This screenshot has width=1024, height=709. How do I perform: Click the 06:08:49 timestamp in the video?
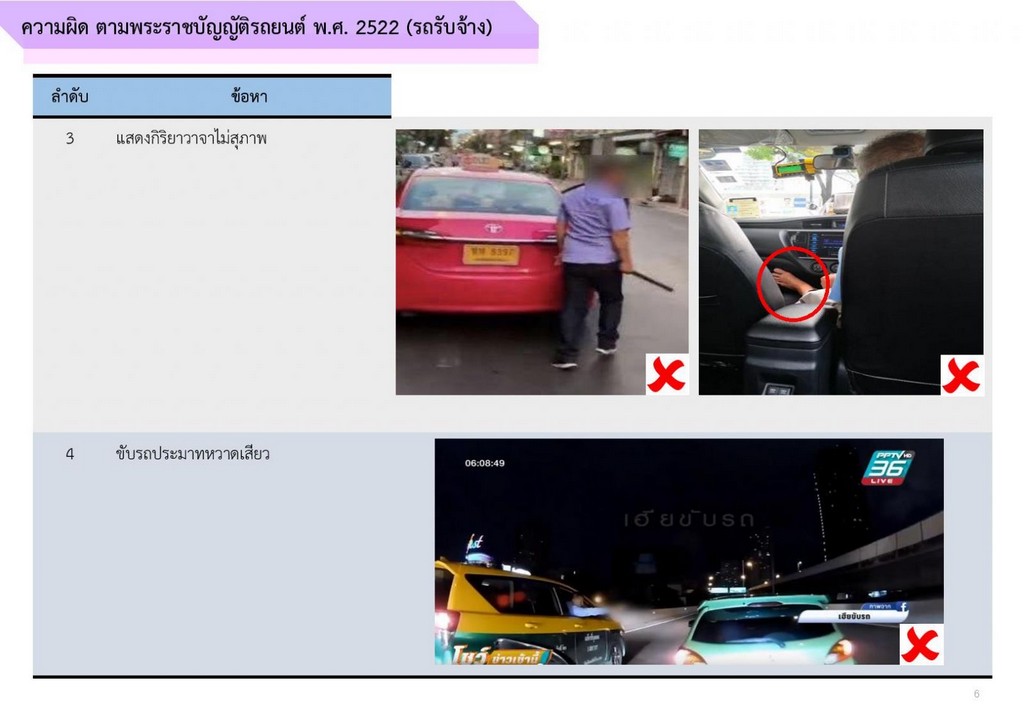tap(485, 463)
